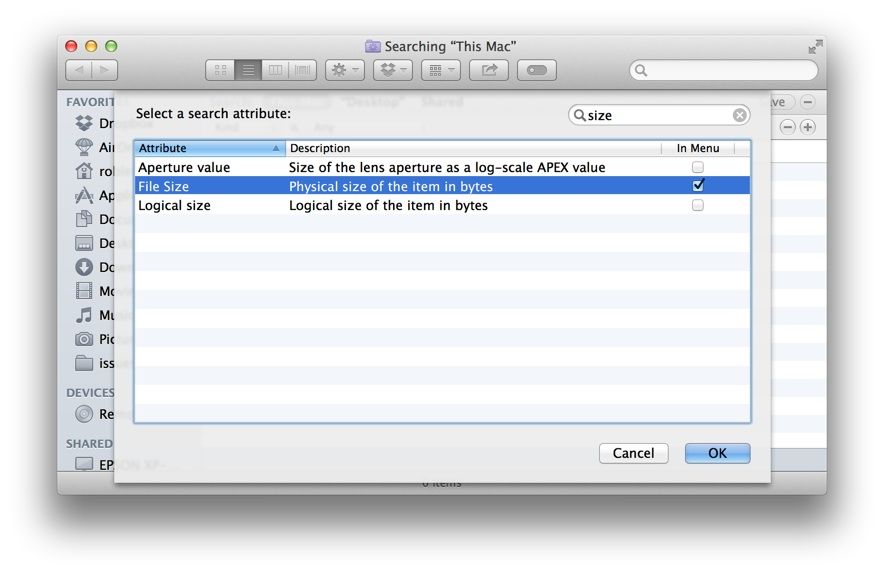The height and width of the screenshot is (574, 884).
Task: Enable In Menu for Aperture value
Action: [x=698, y=167]
